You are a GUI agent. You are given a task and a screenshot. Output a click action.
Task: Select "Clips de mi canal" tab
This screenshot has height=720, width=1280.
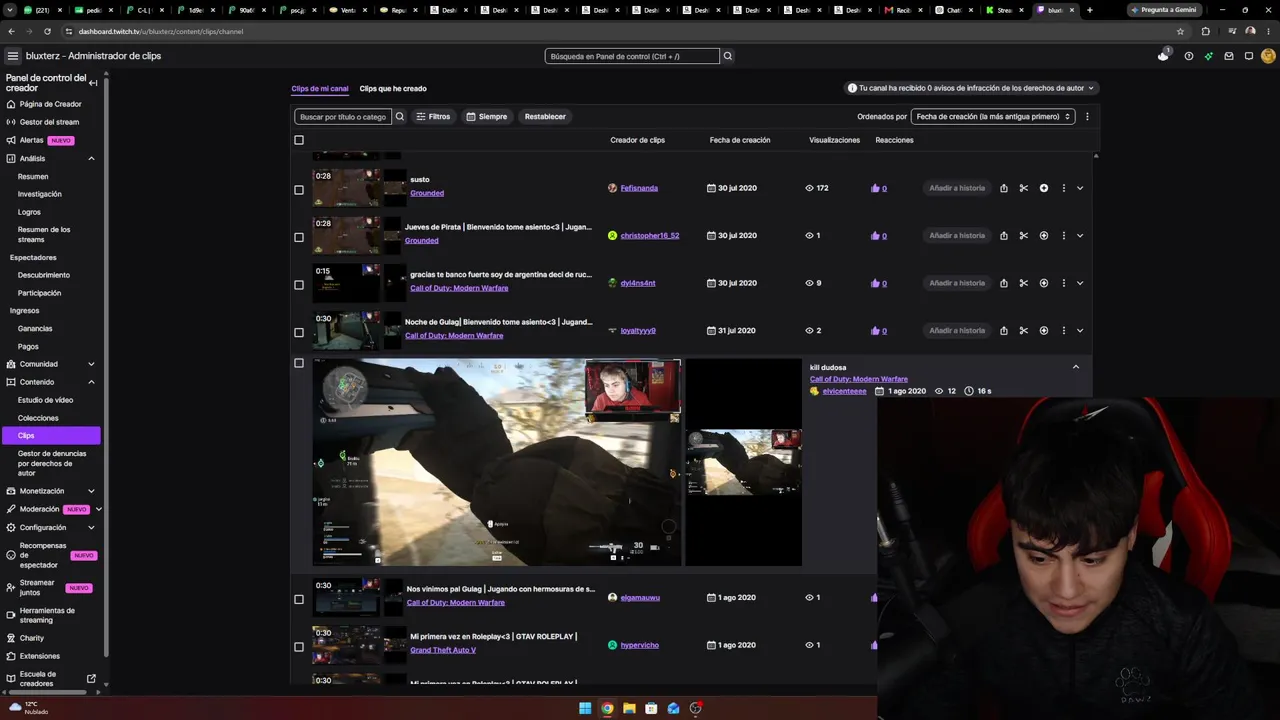[320, 88]
